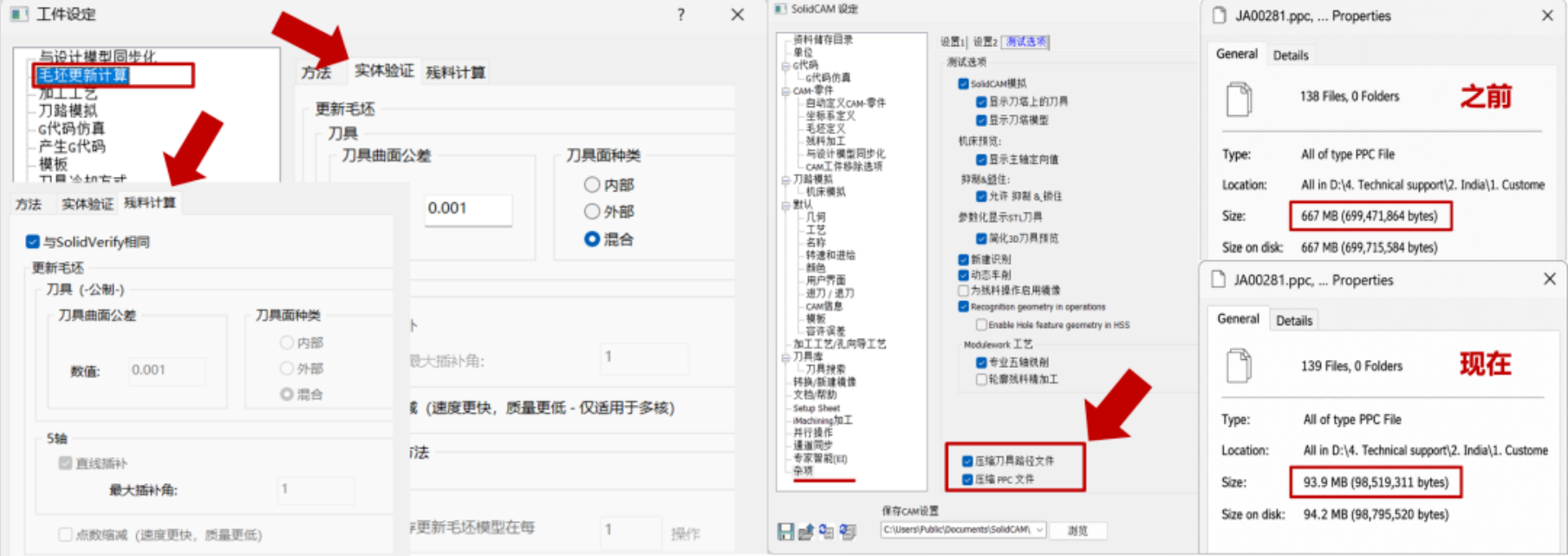Toggle 显示主轴定向值 checkbox
1568x556 pixels.
[x=981, y=159]
